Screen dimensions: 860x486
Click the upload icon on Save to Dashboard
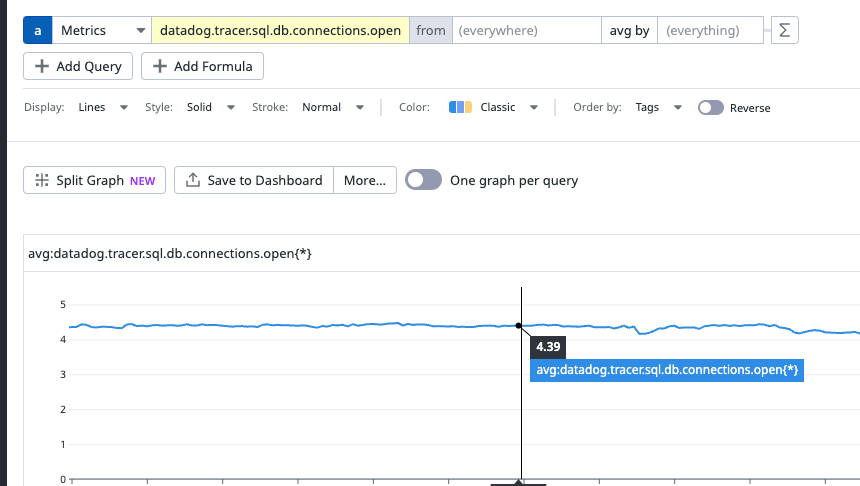(x=193, y=180)
